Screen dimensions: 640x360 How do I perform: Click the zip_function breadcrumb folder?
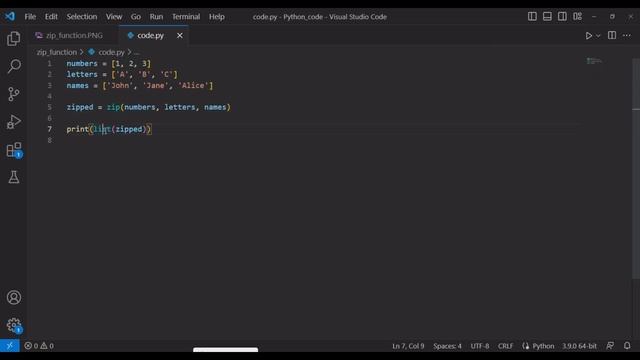point(57,52)
